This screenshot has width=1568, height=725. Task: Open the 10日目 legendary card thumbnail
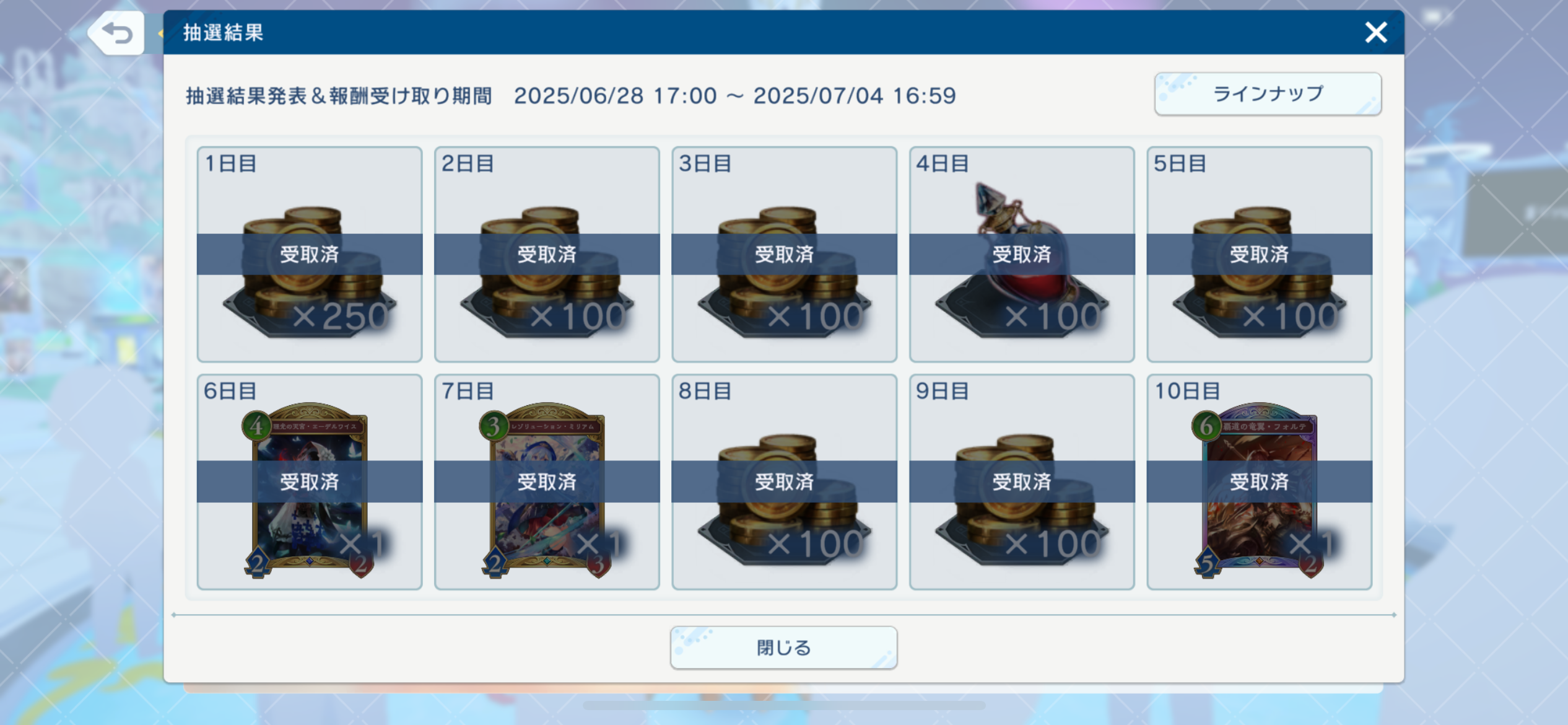(x=1259, y=491)
